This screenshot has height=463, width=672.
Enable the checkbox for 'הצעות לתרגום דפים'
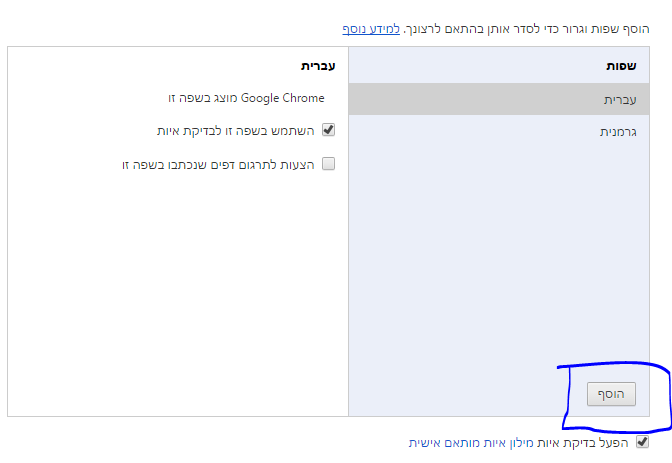click(328, 164)
